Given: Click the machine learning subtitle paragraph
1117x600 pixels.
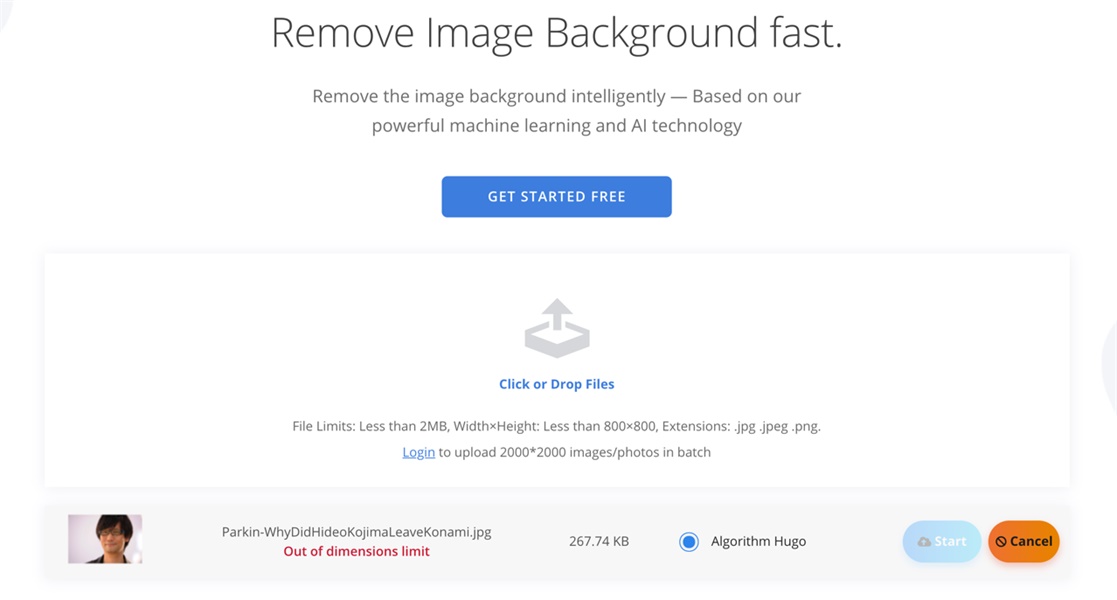Looking at the screenshot, I should tap(556, 110).
